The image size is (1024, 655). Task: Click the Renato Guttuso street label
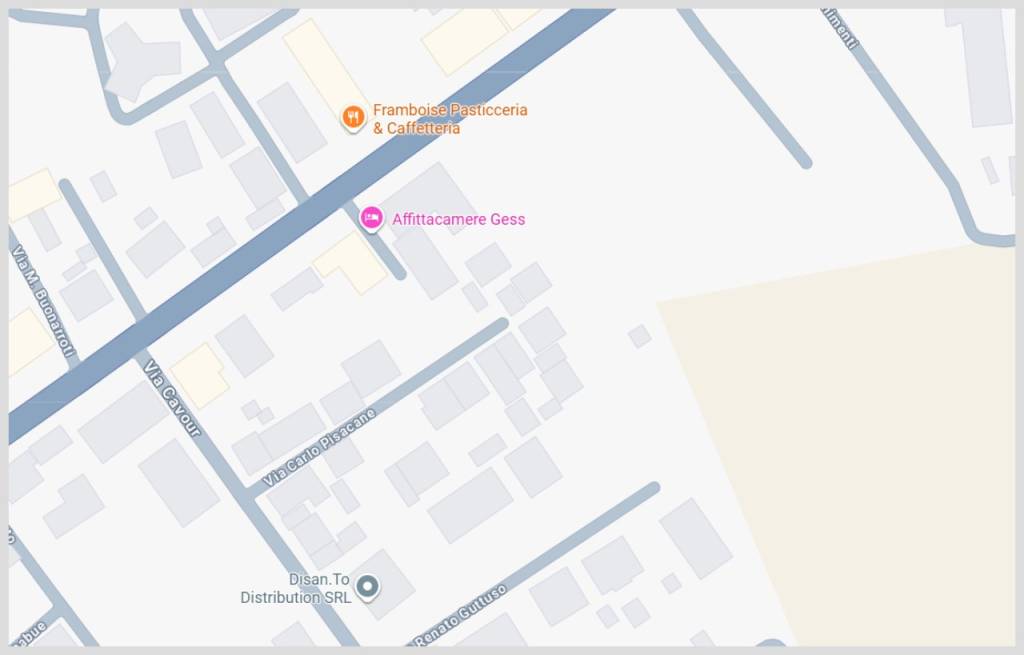tap(460, 615)
